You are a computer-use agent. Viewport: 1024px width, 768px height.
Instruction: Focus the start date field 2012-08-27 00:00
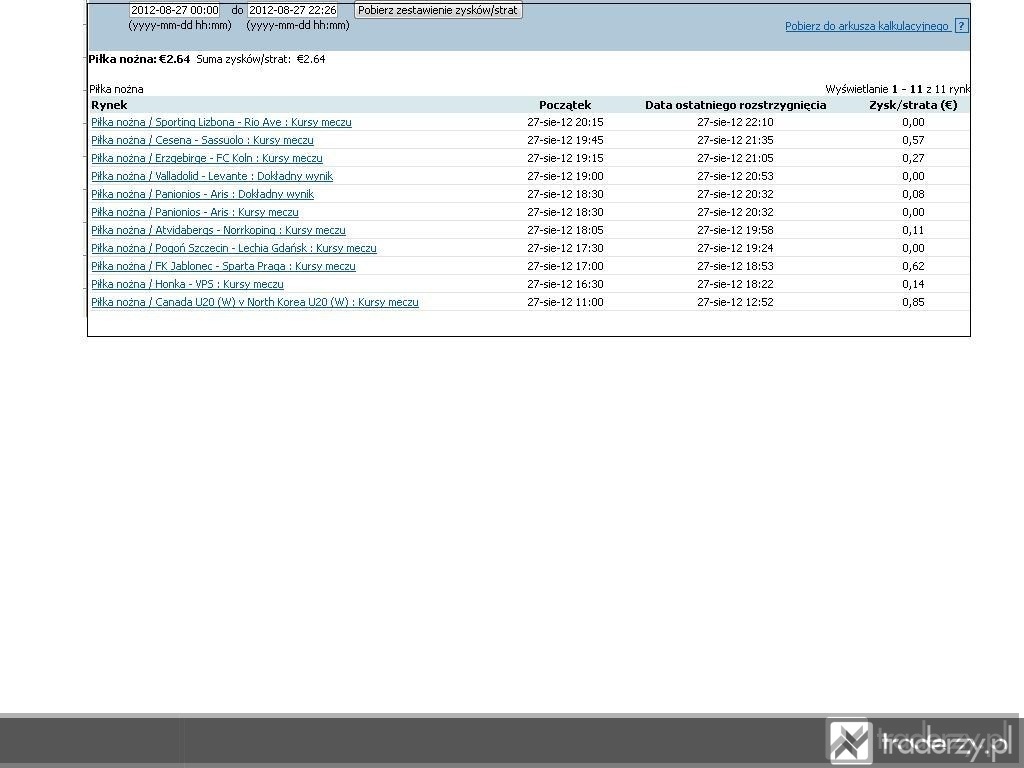(174, 10)
